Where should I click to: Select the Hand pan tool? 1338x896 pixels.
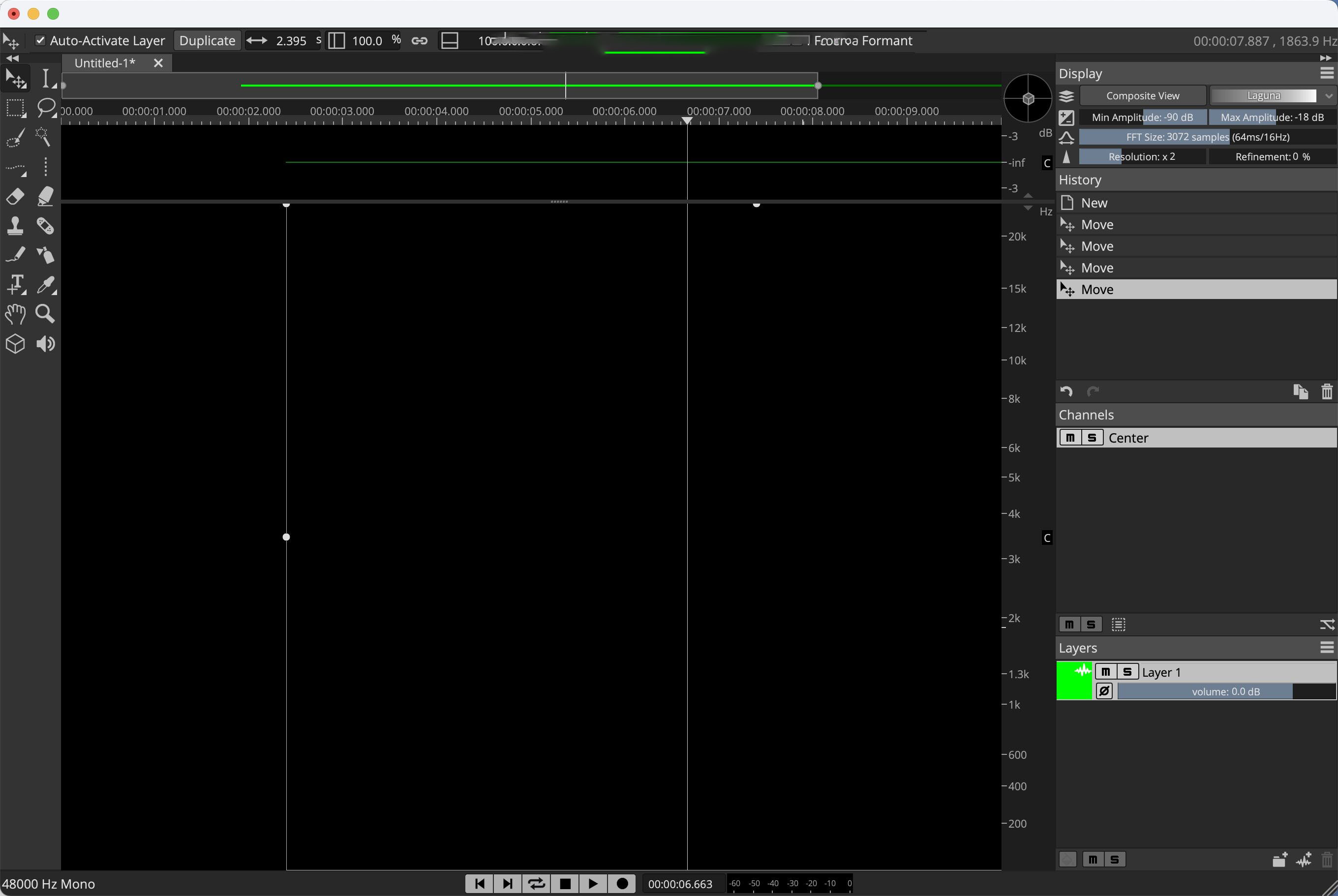pos(15,314)
